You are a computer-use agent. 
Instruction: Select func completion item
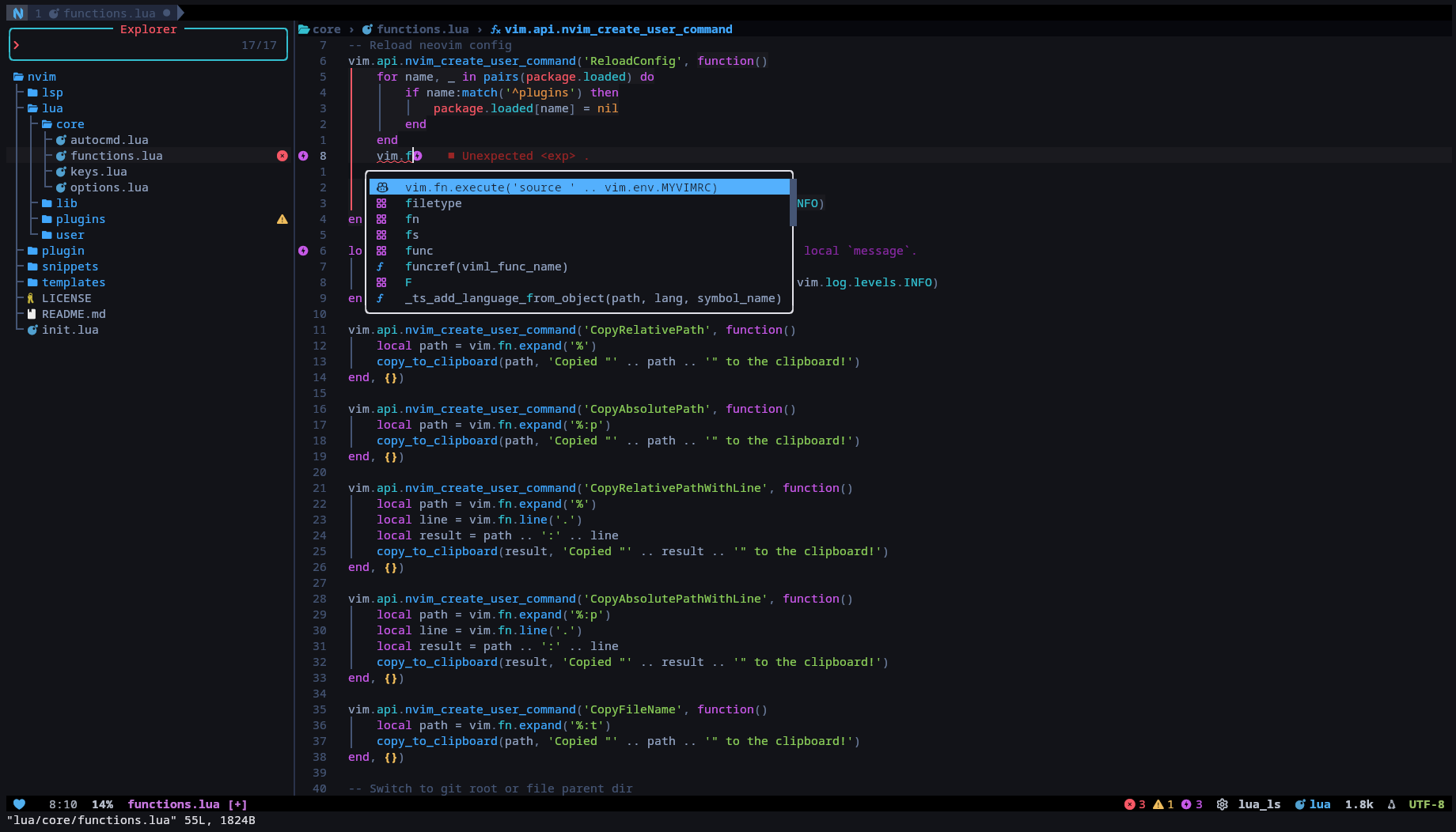coord(579,251)
